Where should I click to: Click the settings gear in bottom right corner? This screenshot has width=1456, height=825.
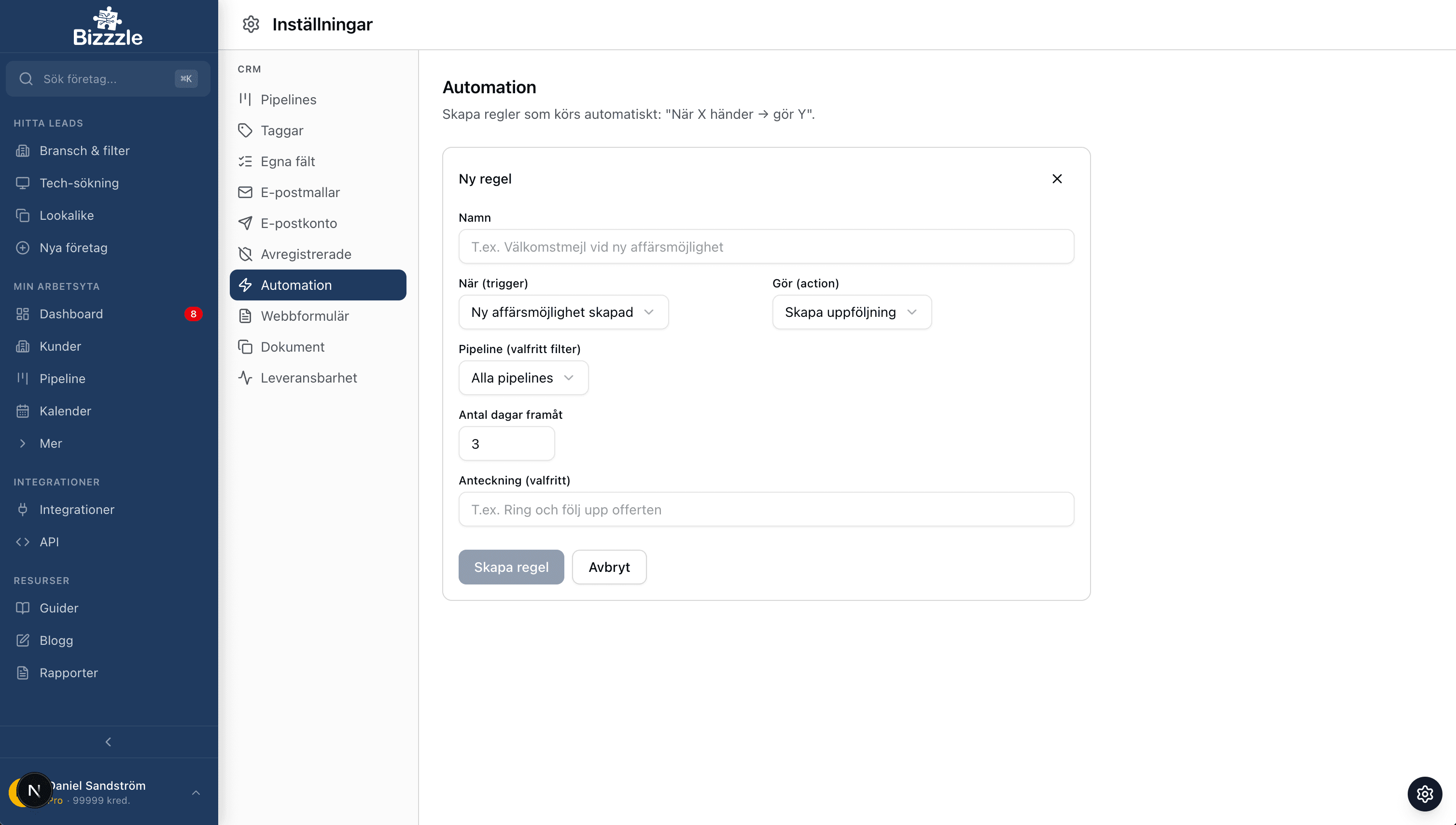tap(1424, 794)
